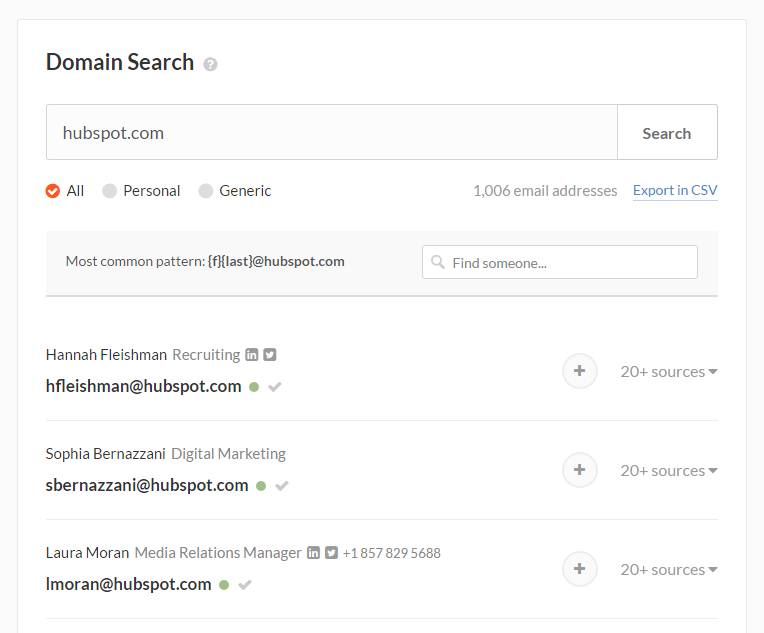Click the hubspot.com domain input field
This screenshot has width=764, height=633.
(x=332, y=132)
